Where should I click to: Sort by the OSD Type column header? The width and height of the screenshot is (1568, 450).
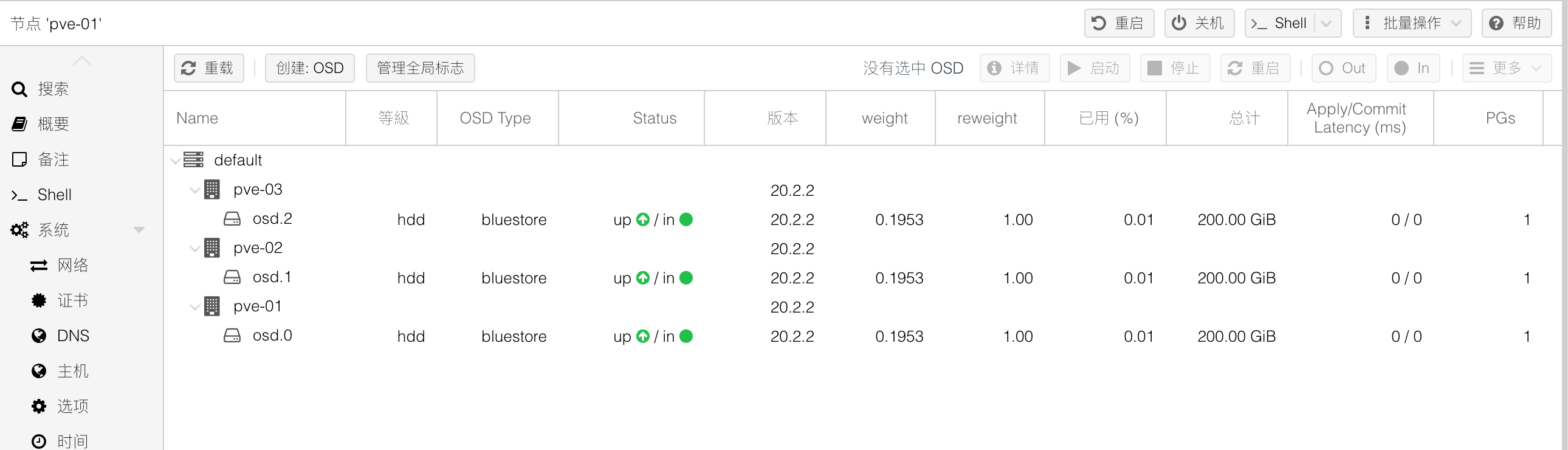point(498,118)
